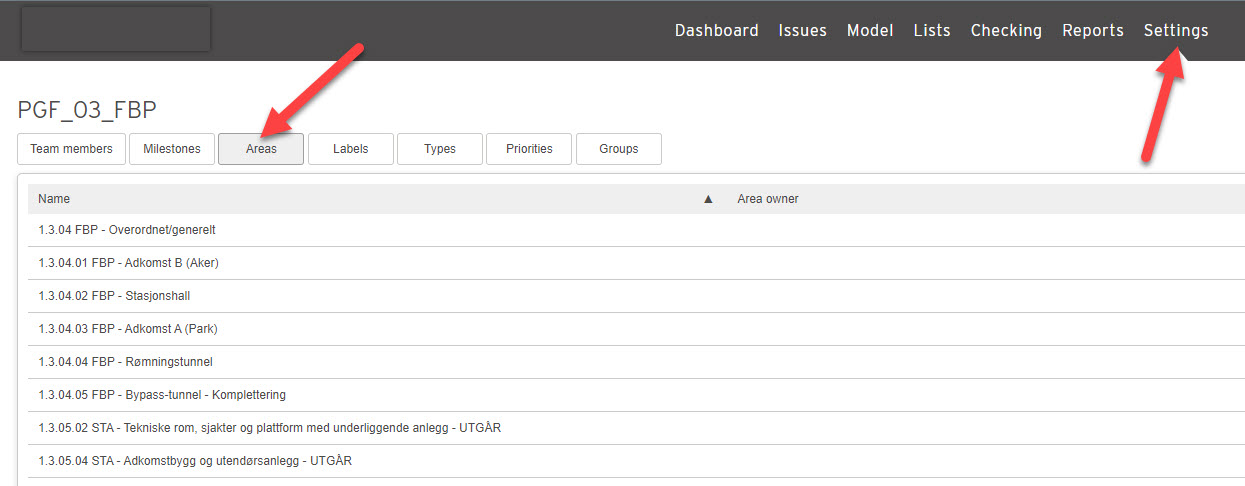Click the logo box in the header
The width and height of the screenshot is (1245, 486).
116,29
